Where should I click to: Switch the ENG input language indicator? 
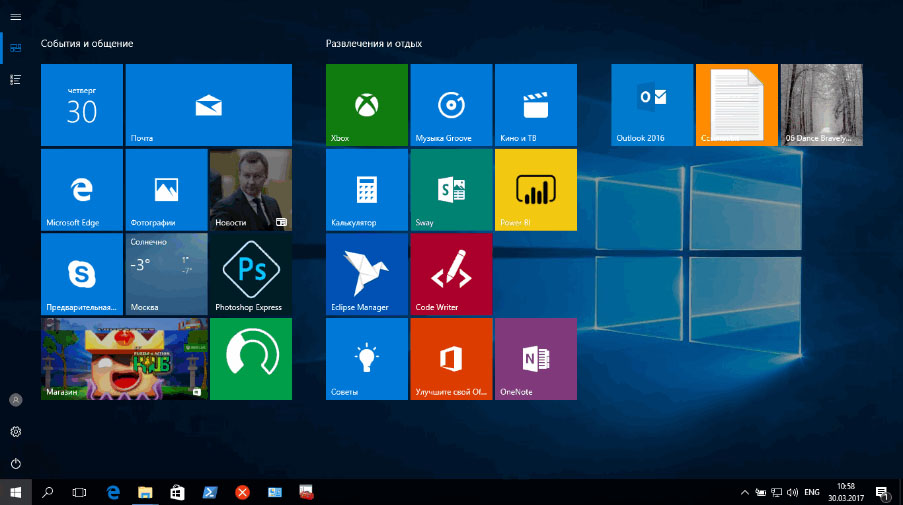[x=811, y=492]
